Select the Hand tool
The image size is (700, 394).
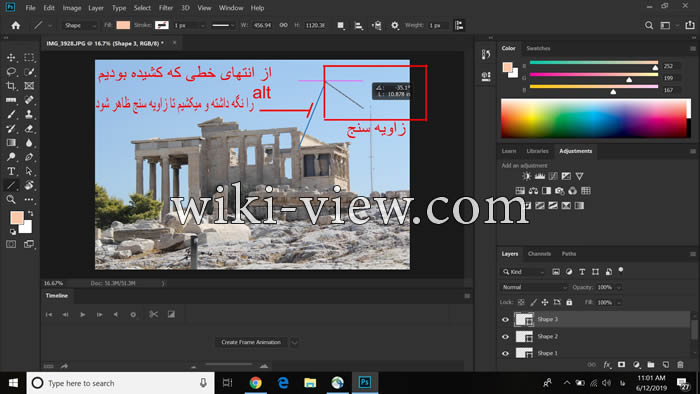pos(29,185)
